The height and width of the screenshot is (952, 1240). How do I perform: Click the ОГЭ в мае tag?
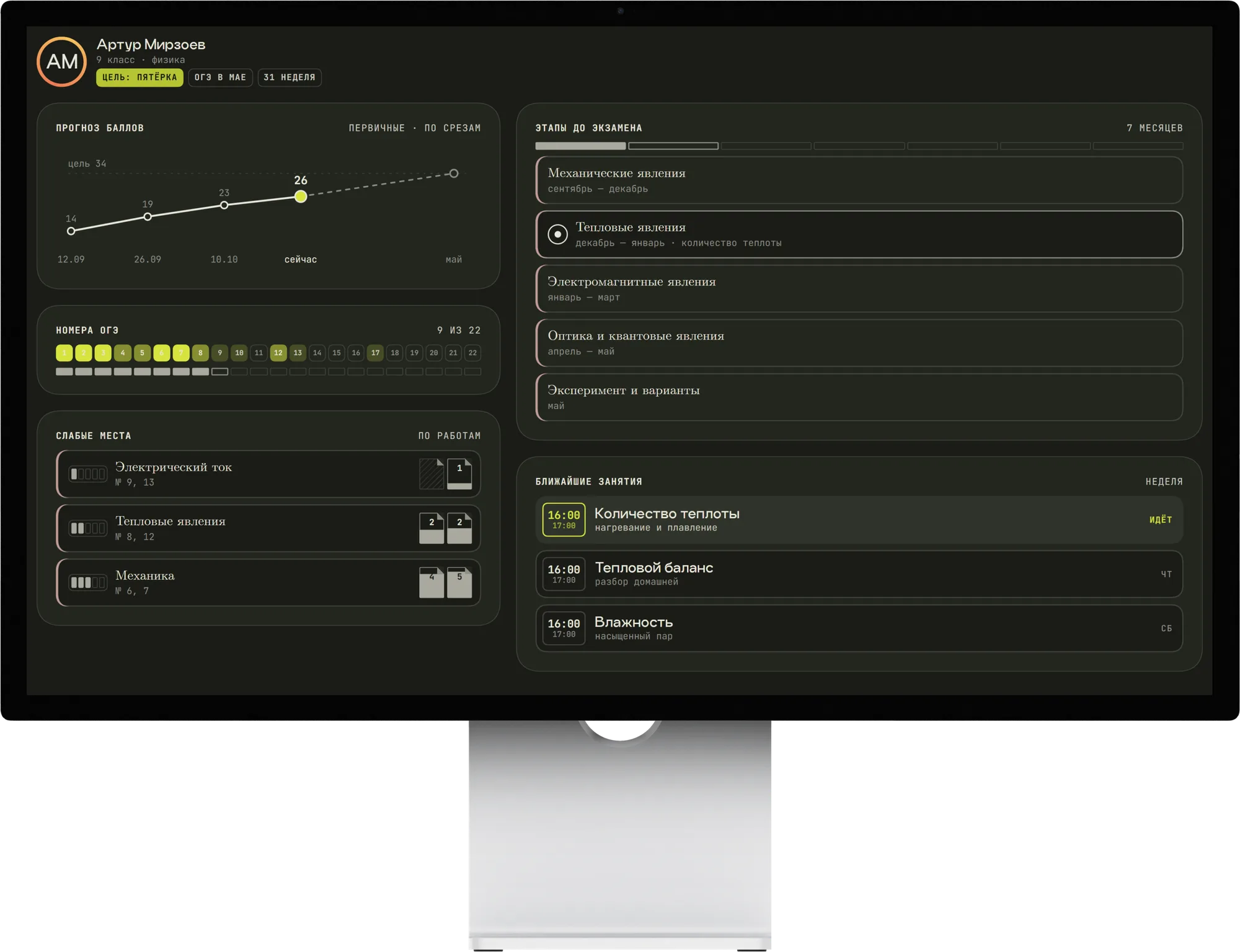pos(220,77)
